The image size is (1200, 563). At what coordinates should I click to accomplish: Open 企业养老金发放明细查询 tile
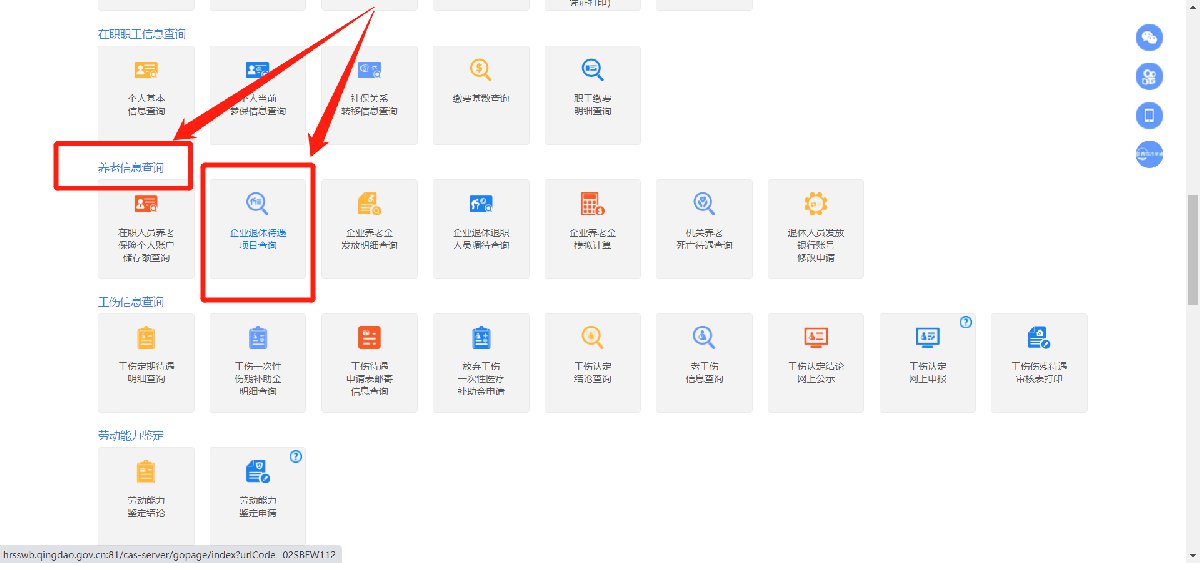tap(369, 228)
